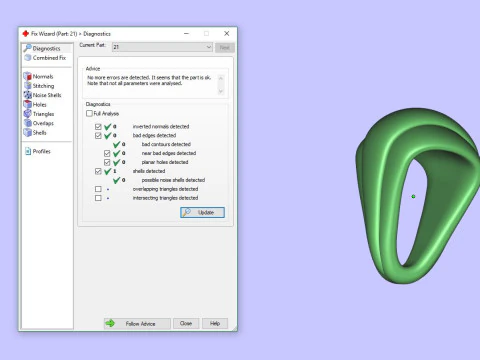Select the Combined Fix icon
The height and width of the screenshot is (360, 480).
[x=28, y=58]
